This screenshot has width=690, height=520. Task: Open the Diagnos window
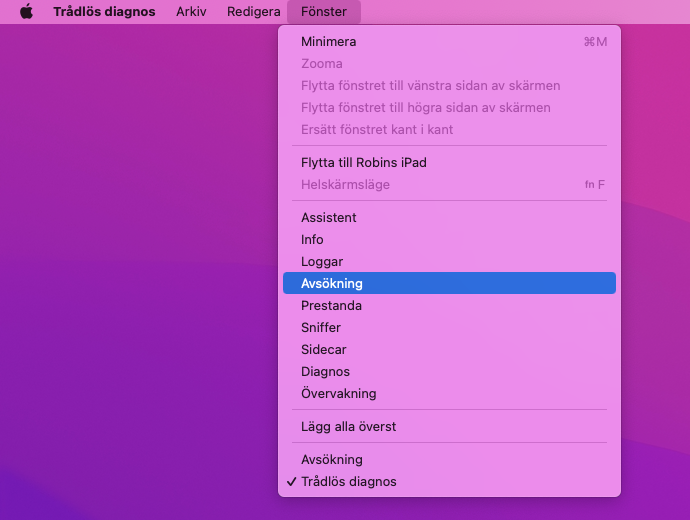tap(325, 372)
